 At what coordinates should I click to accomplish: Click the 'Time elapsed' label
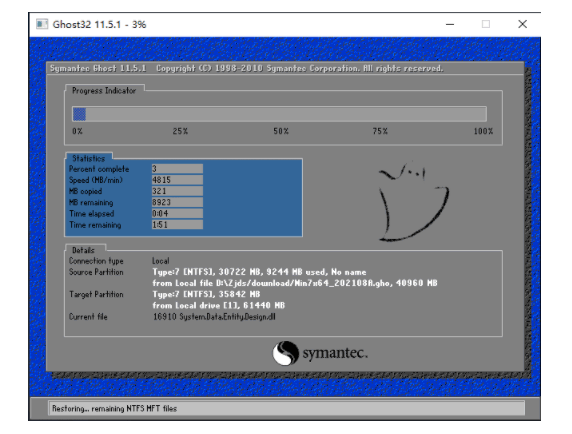(92, 214)
